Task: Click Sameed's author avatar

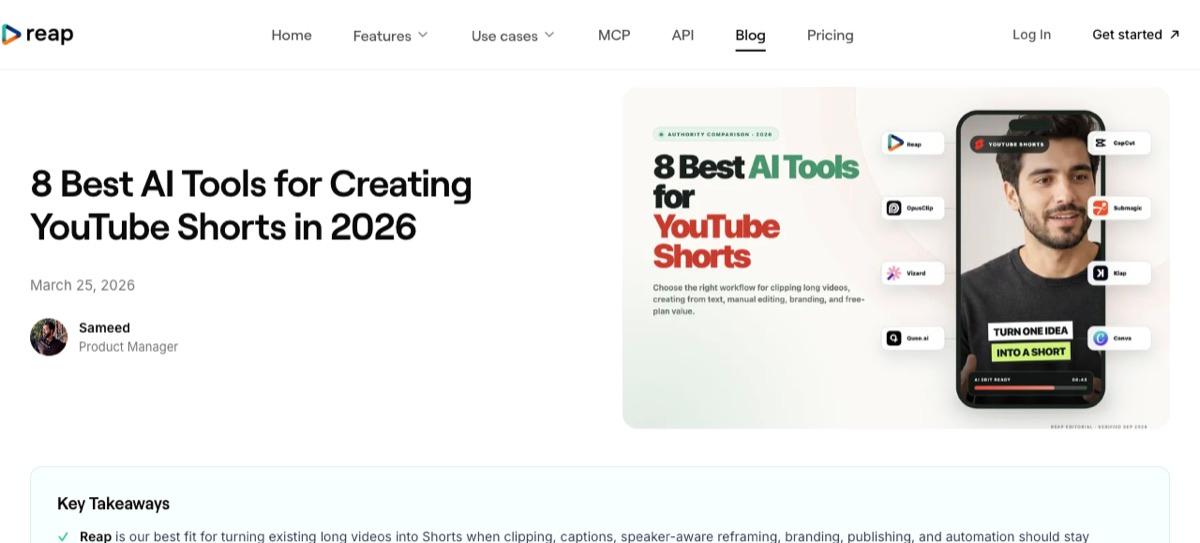Action: pos(49,337)
